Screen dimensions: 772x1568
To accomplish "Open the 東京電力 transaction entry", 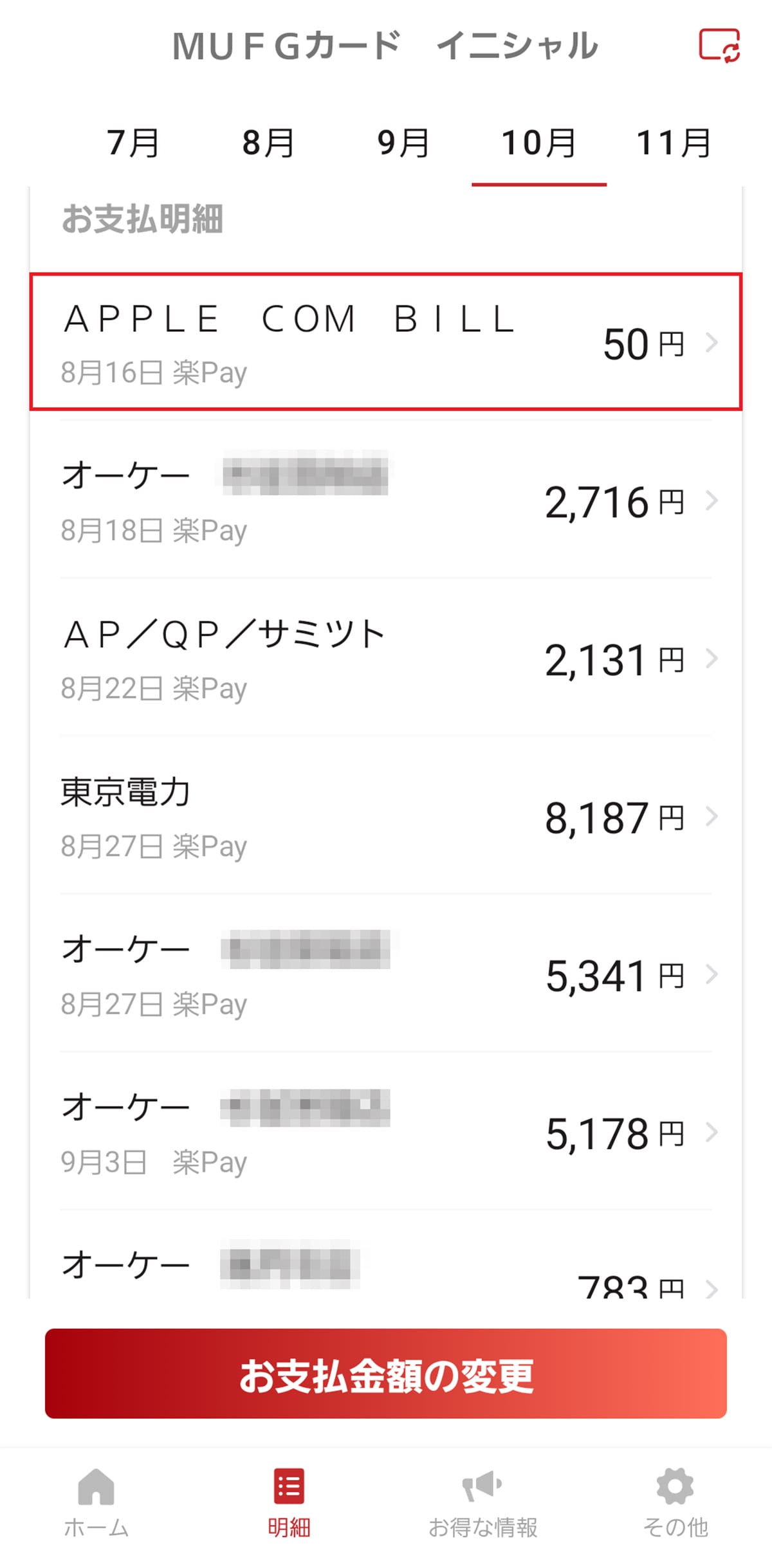I will coord(322,817).
